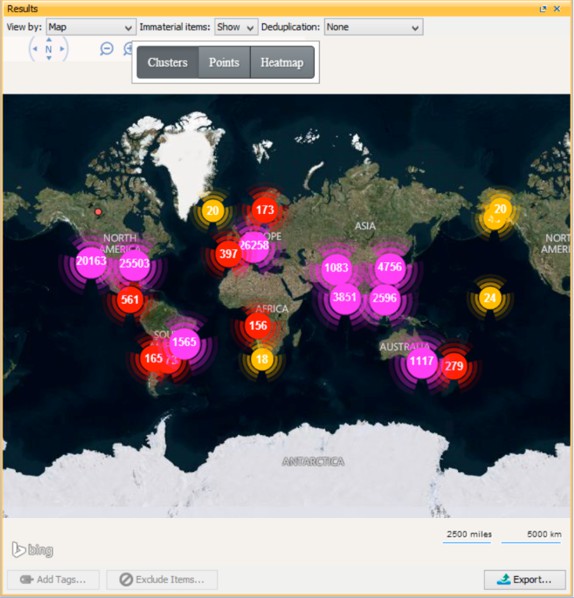The height and width of the screenshot is (598, 574).
Task: Switch map display to Clusters mode
Action: point(168,62)
